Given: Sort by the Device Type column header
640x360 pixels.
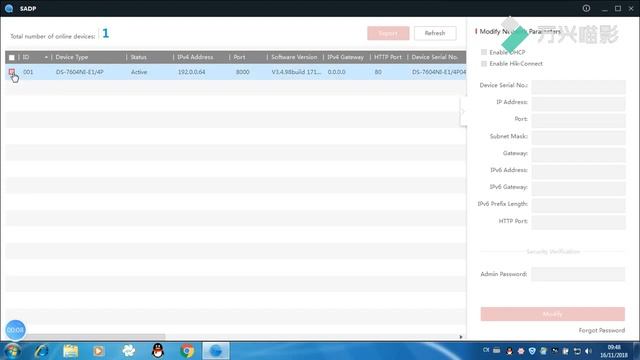Looking at the screenshot, I should (72, 57).
